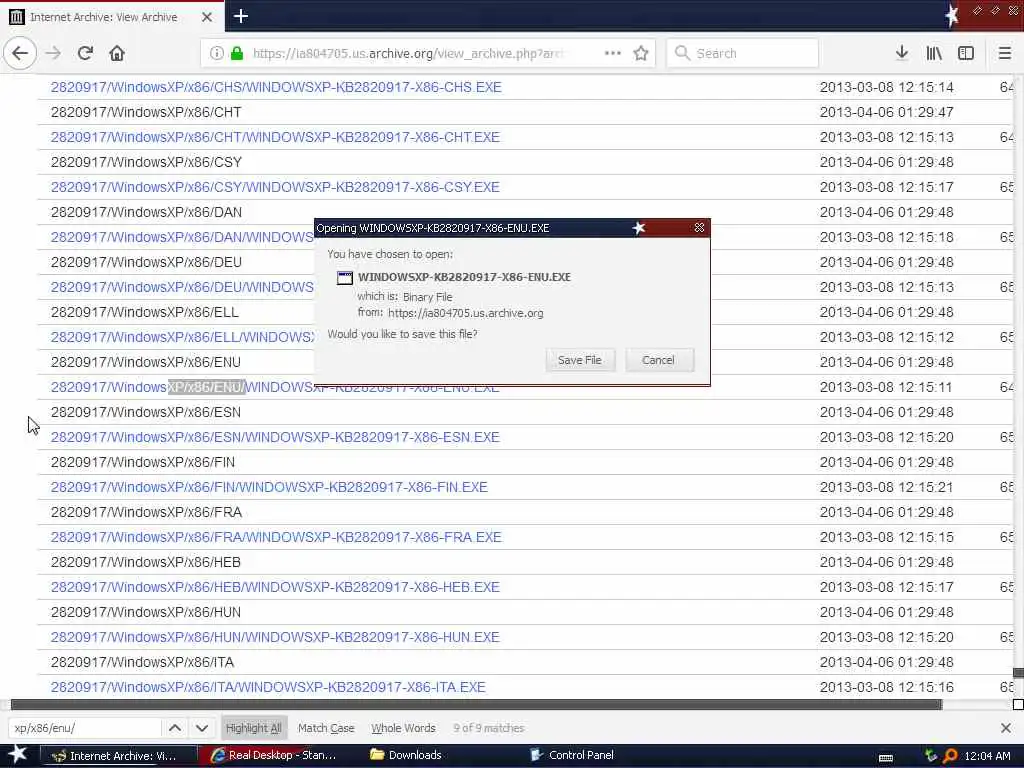The height and width of the screenshot is (768, 1024).
Task: Open the ESN WINDOWSXP-KB2820917 EXE link
Action: coord(275,437)
